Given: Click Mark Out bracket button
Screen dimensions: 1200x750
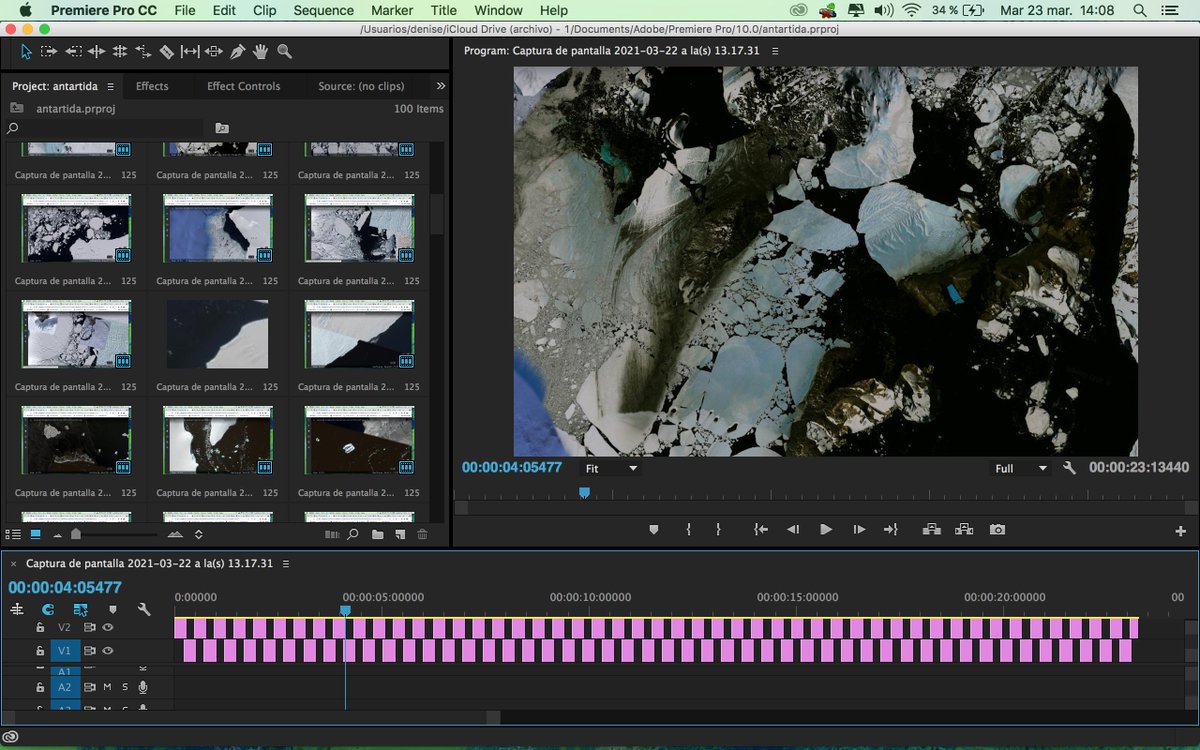Looking at the screenshot, I should click(718, 530).
